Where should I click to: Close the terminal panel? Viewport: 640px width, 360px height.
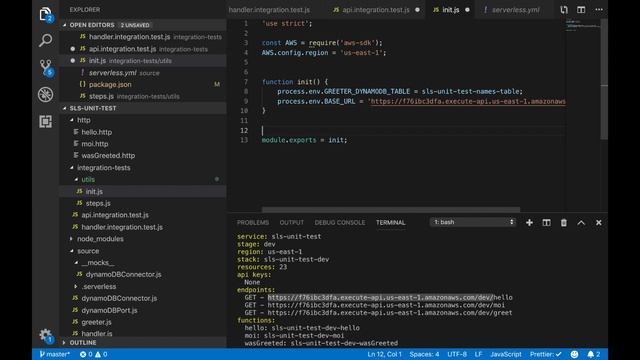tap(599, 222)
